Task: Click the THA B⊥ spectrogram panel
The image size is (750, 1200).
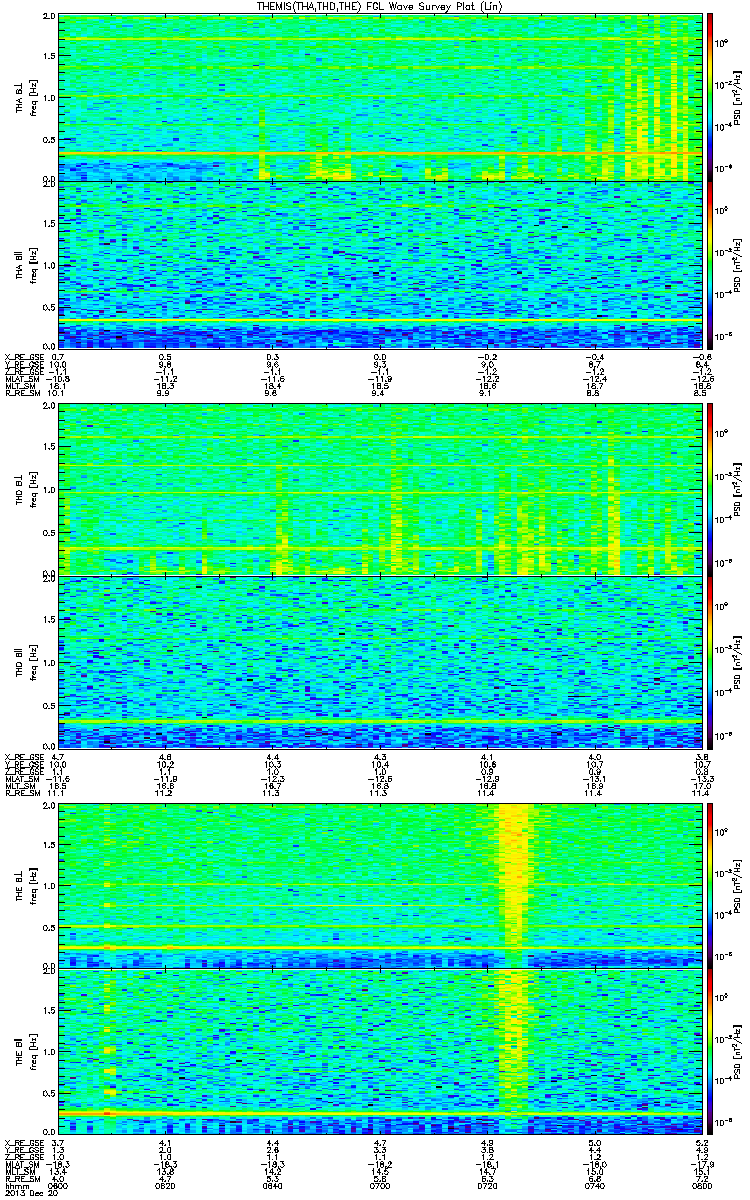Action: click(x=379, y=97)
